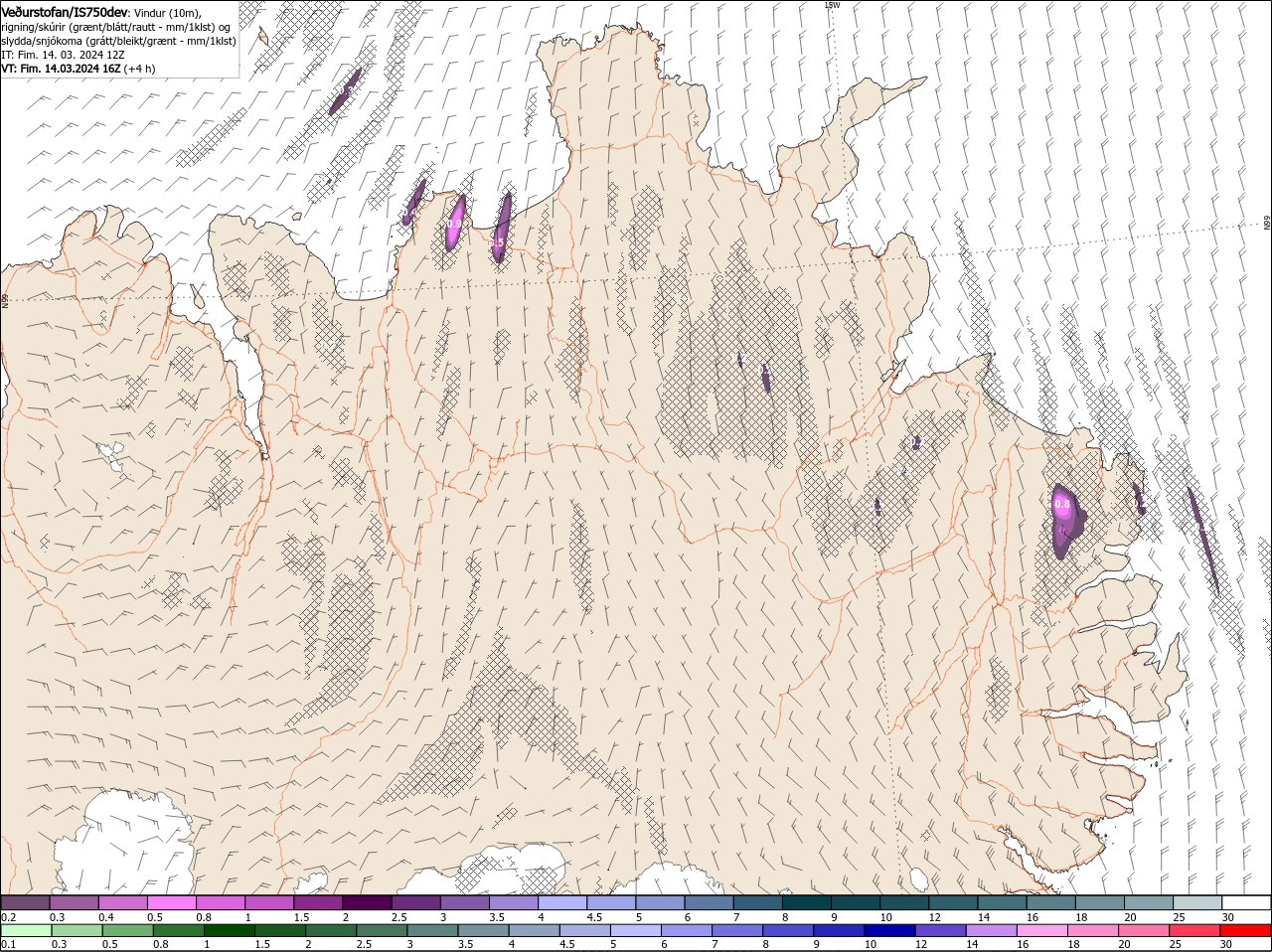Click the red-pink 25 rain-scale swatch
1272x952 pixels.
pos(1193,931)
